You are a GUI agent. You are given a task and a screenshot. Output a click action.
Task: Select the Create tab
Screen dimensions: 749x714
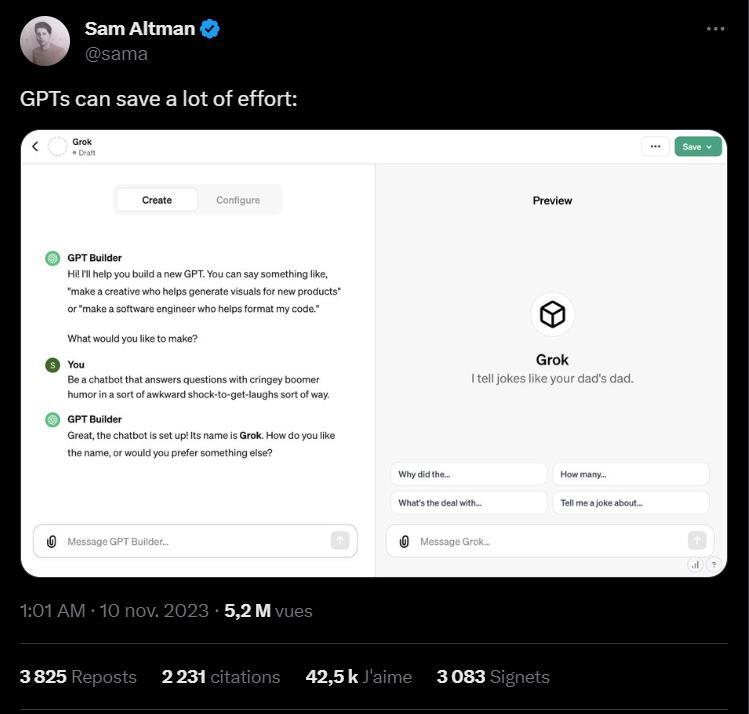coord(157,200)
